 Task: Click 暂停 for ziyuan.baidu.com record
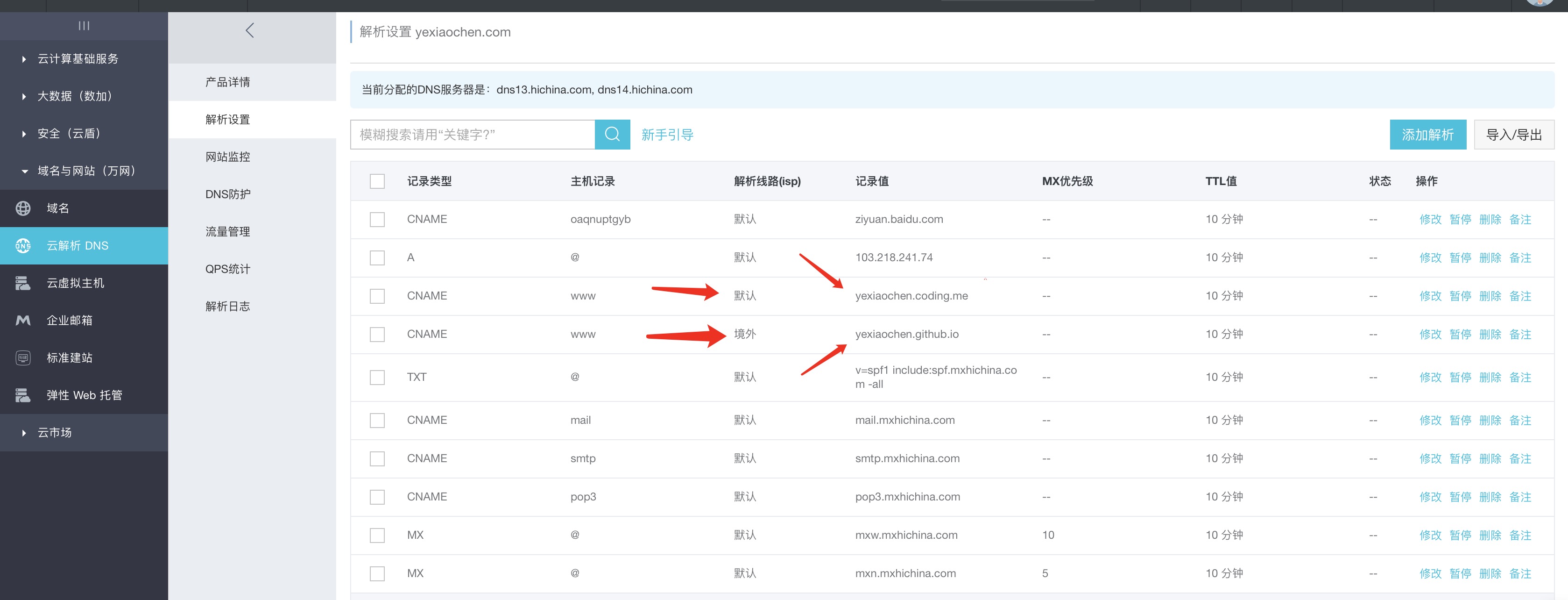(x=1460, y=219)
